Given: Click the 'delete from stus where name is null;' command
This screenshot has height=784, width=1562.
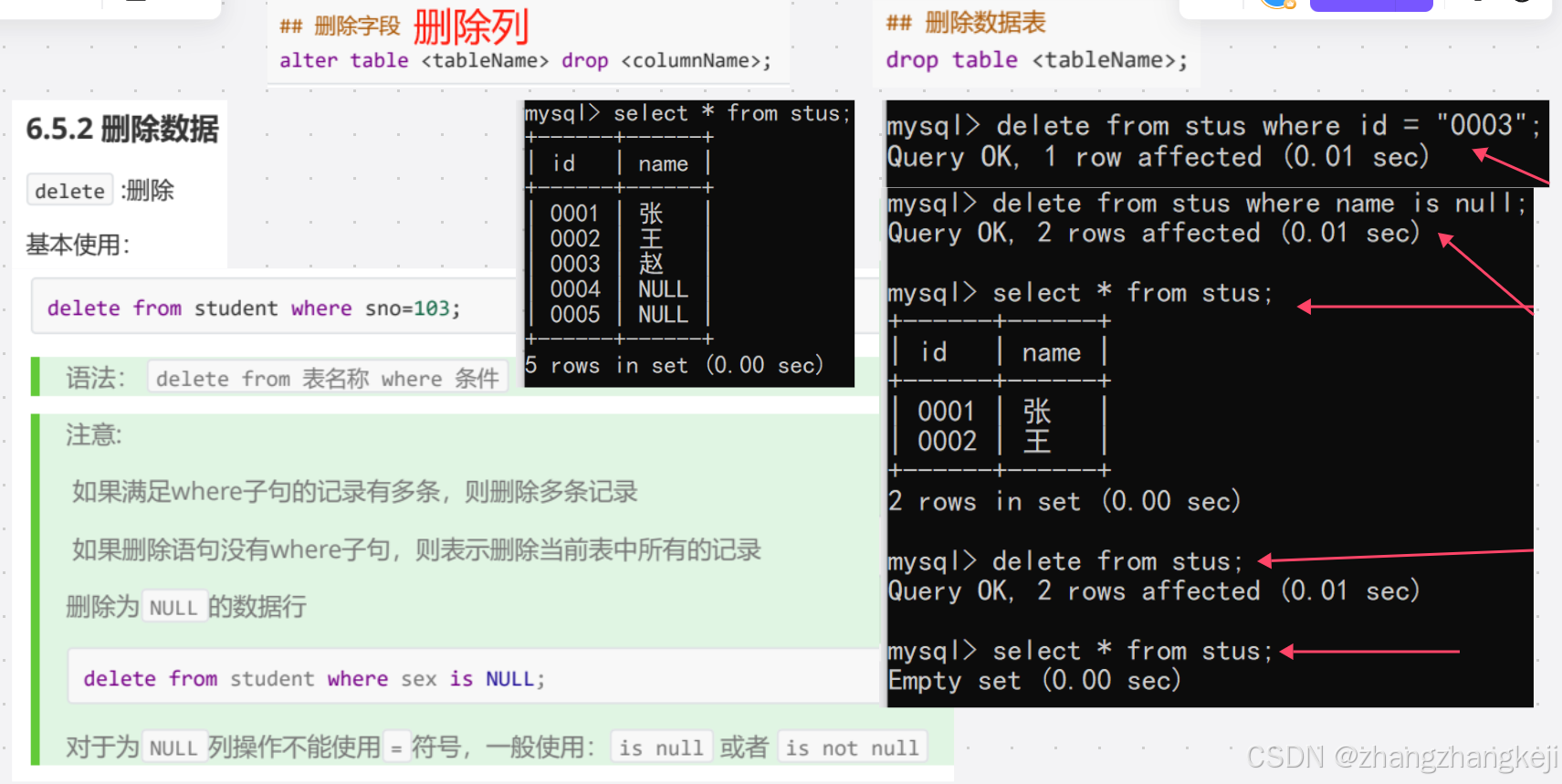Looking at the screenshot, I should (1259, 203).
